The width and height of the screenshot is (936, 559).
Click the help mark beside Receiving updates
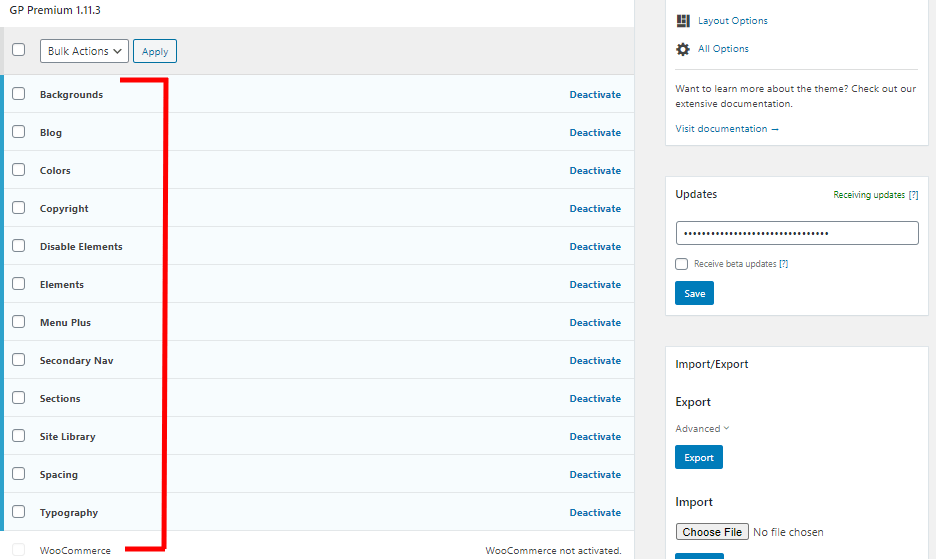coord(913,195)
